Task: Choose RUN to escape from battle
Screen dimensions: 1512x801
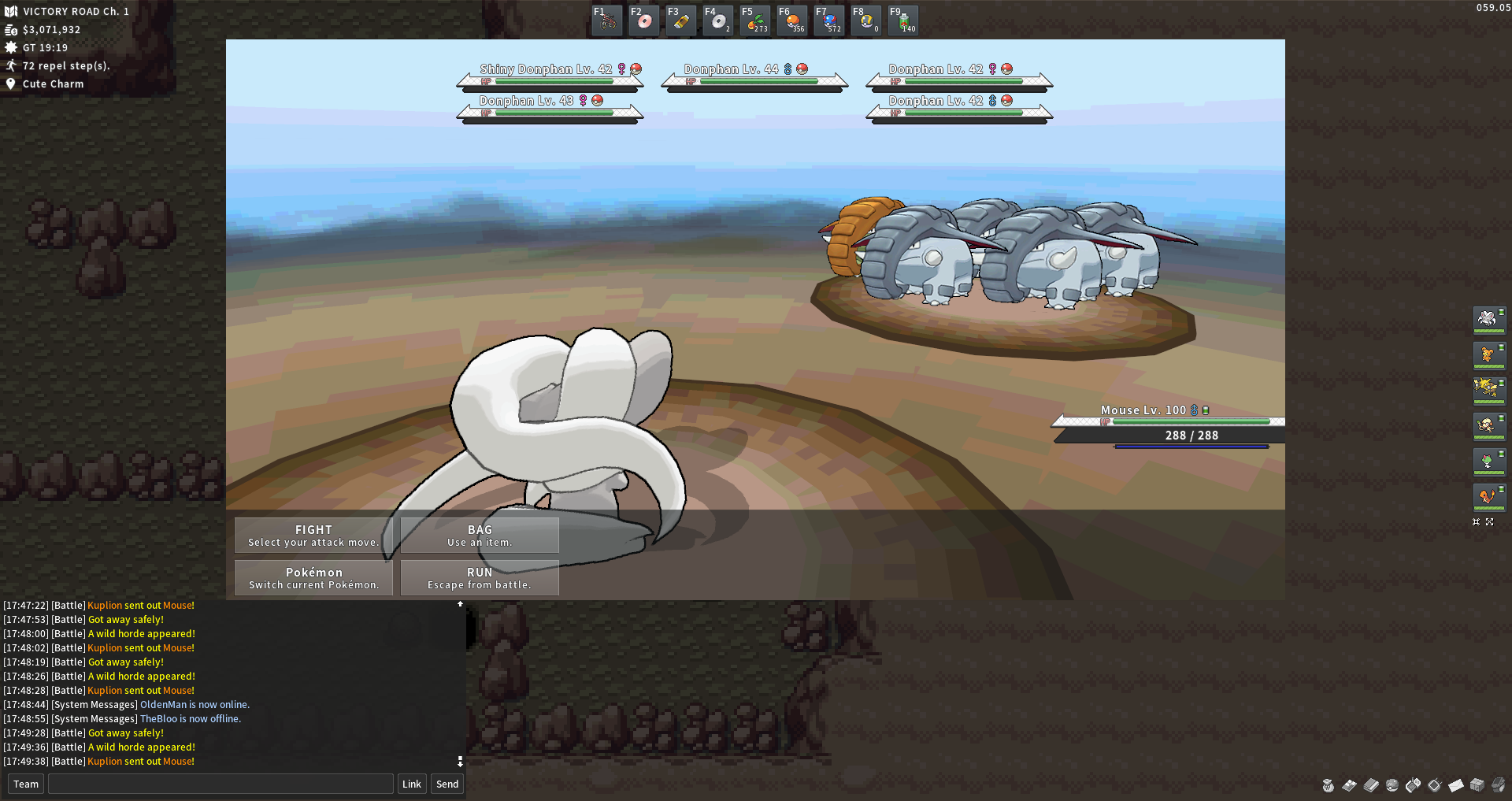Action: point(480,578)
